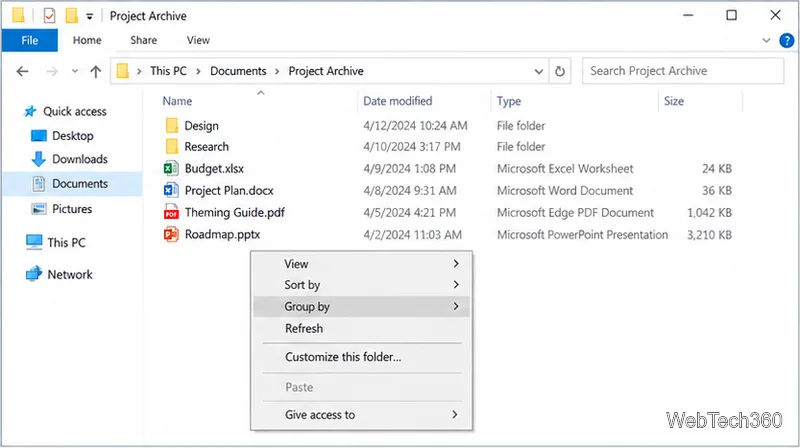This screenshot has width=800, height=448.
Task: Click the Excel icon for Budget.xlsx
Action: pyautogui.click(x=171, y=168)
